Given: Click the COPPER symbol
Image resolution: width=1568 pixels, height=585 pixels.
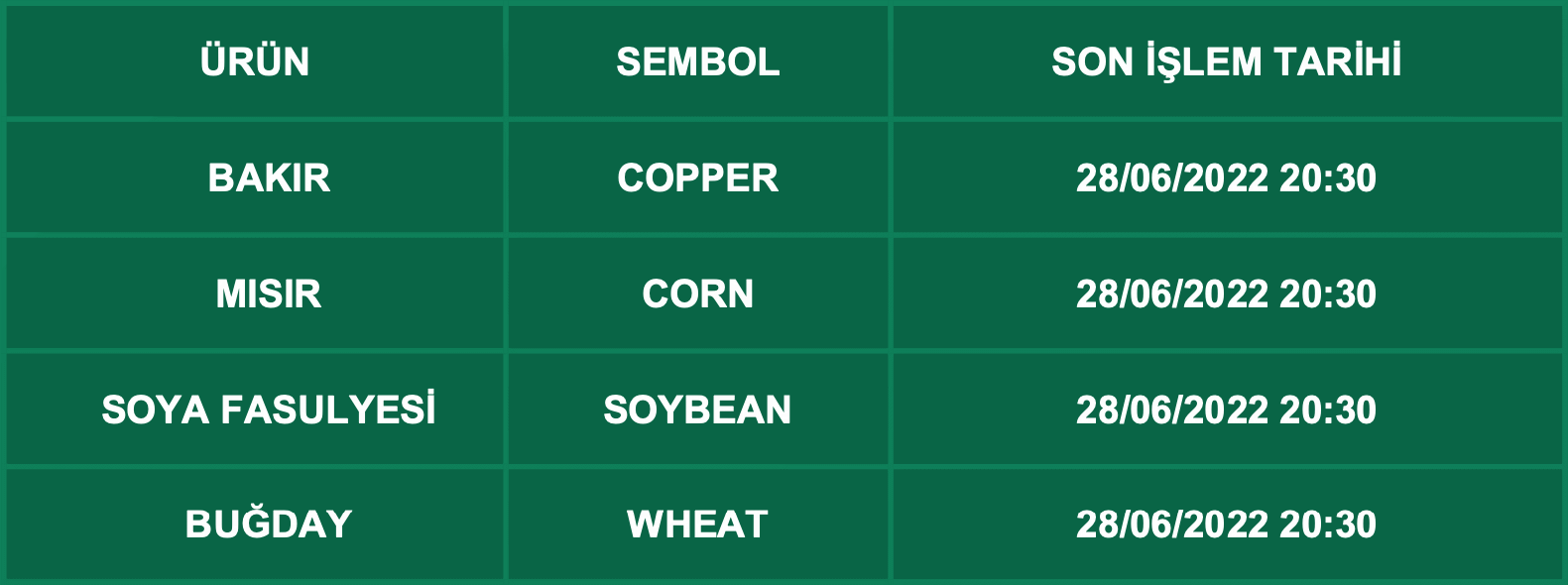Looking at the screenshot, I should pos(697,177).
